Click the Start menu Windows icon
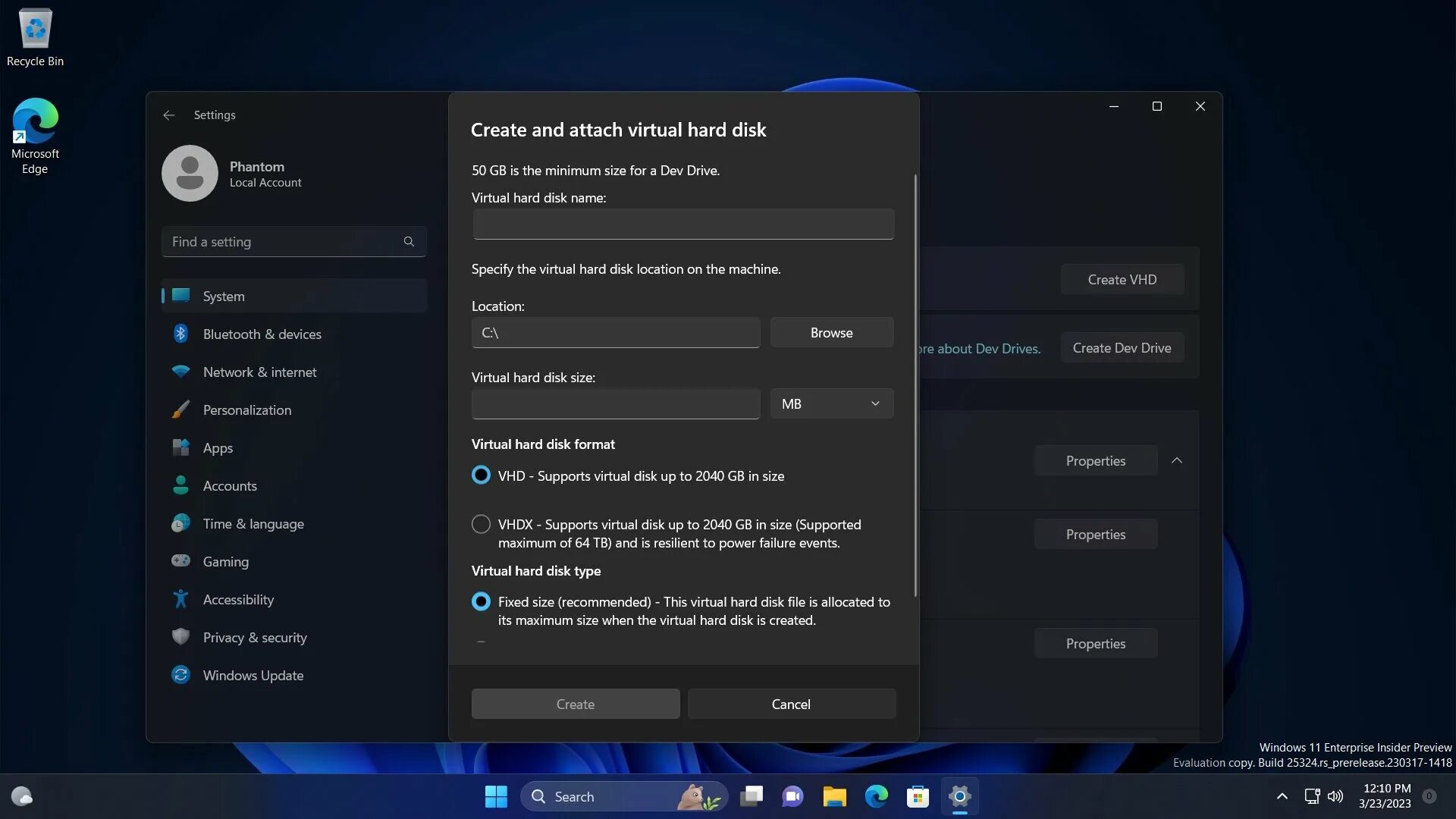Viewport: 1456px width, 819px height. [496, 796]
